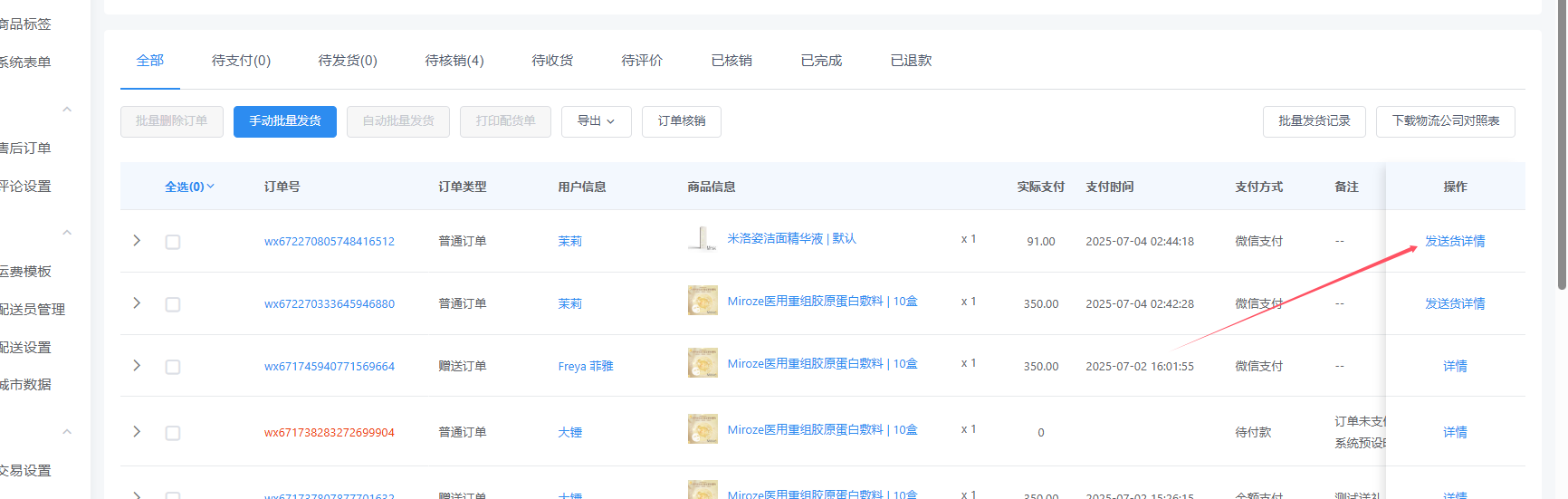
Task: Open 评论设置 in the sidebar
Action: coord(25,187)
